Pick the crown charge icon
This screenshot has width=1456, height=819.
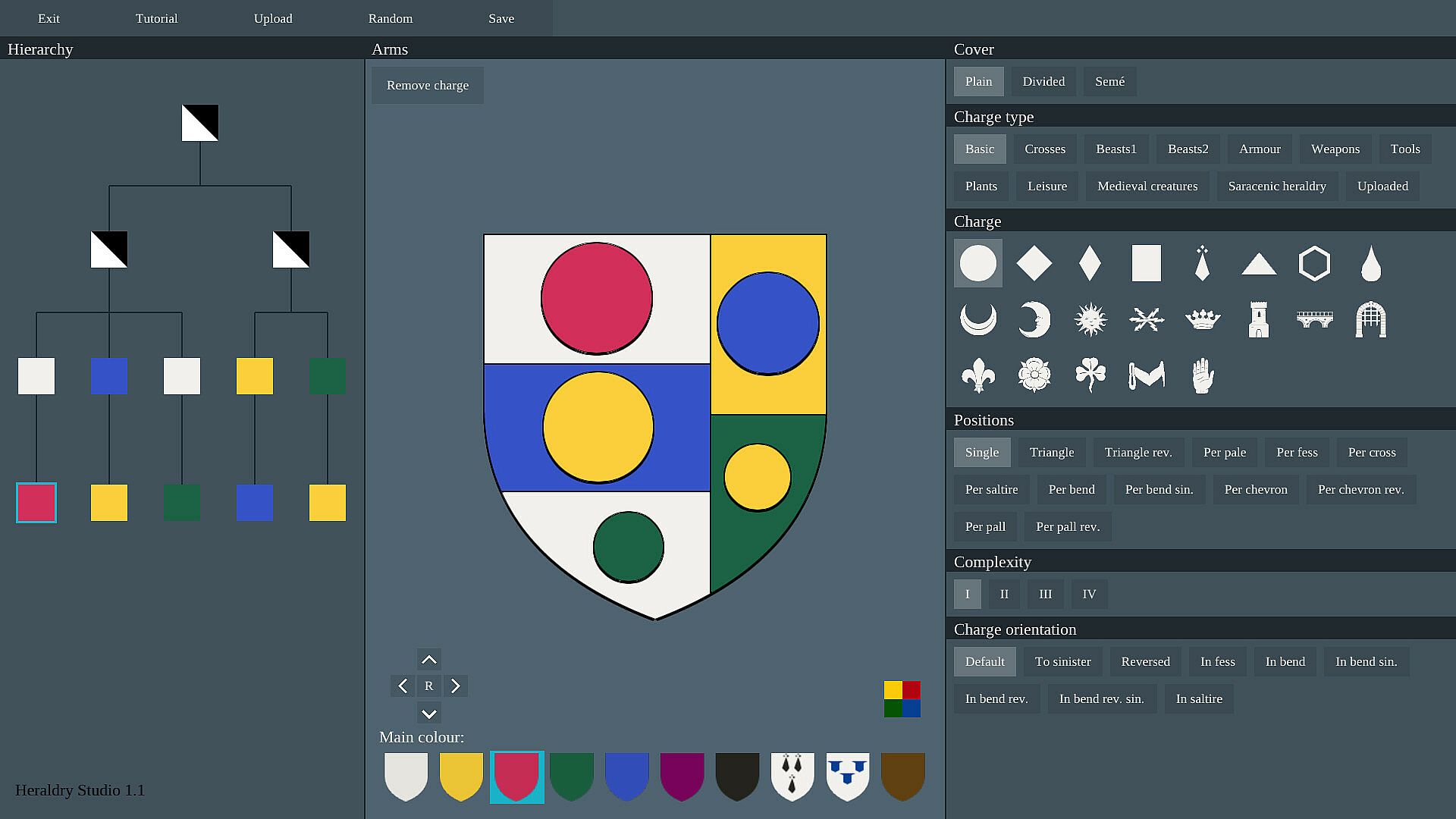pos(1202,319)
